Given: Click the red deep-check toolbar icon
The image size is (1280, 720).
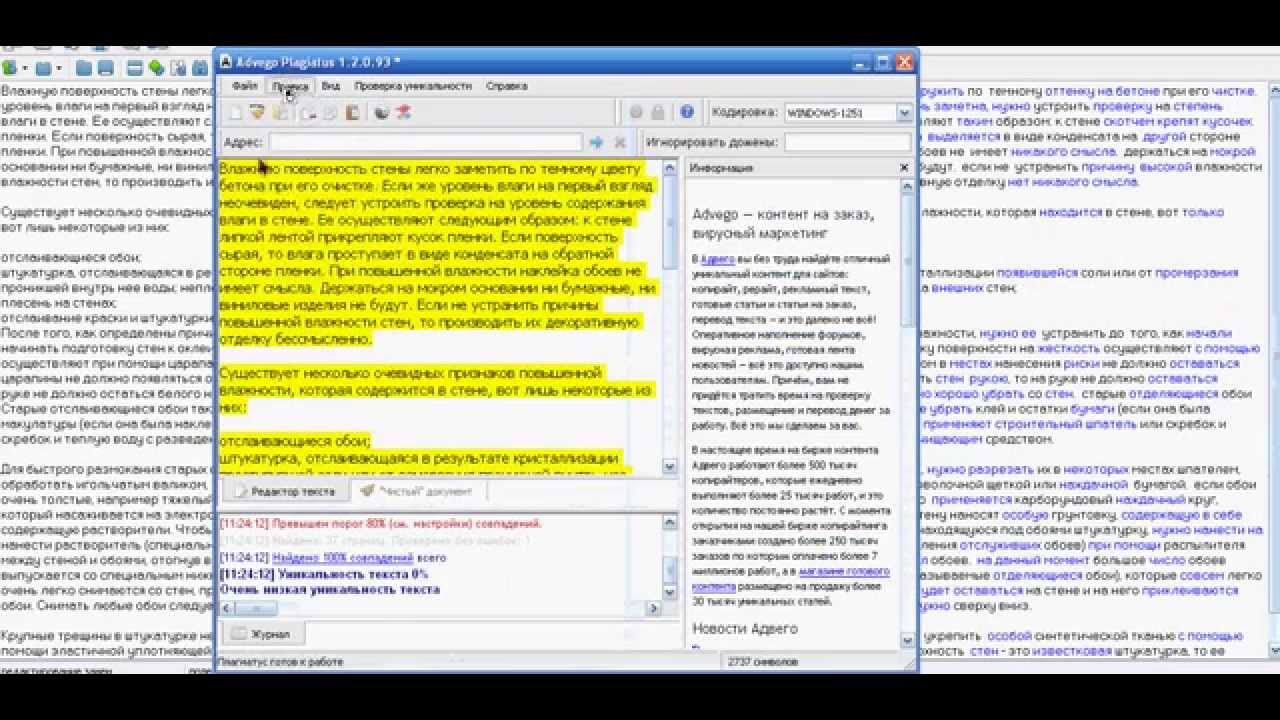Looking at the screenshot, I should click(403, 113).
